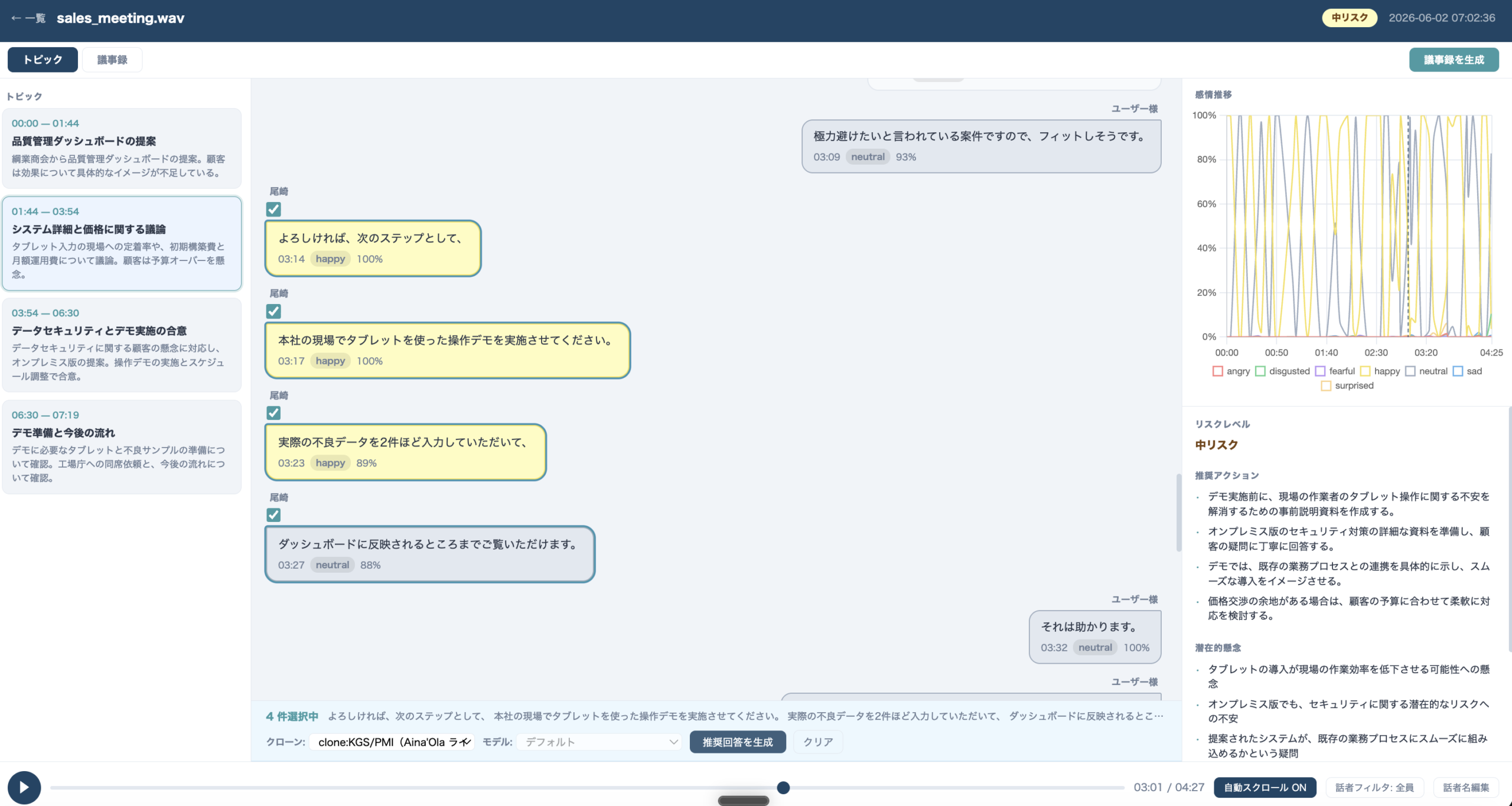Click the 感情推移 heading
This screenshot has height=806, width=1512.
tap(1213, 94)
